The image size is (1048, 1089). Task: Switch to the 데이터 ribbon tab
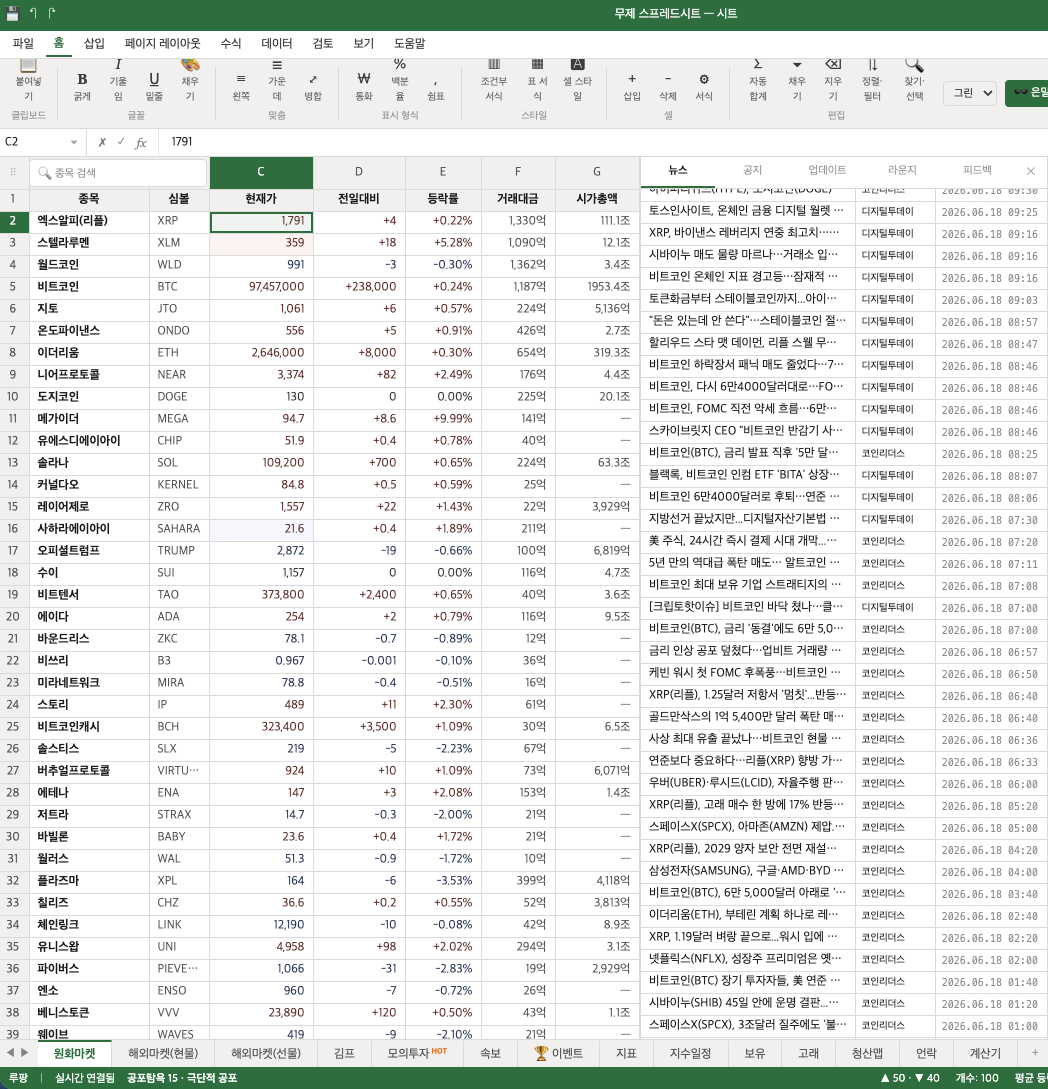(276, 43)
